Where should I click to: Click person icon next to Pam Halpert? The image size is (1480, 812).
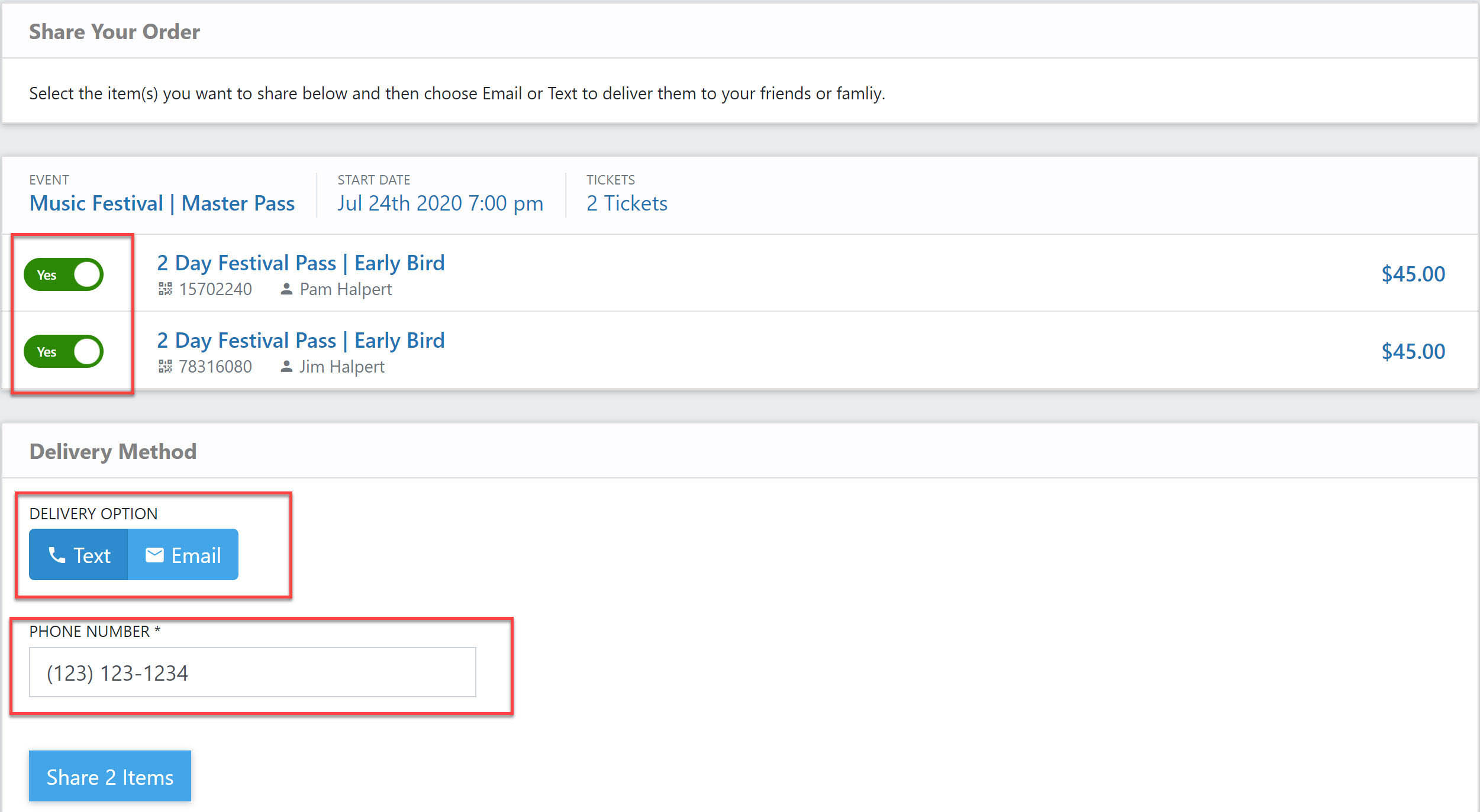coord(286,289)
